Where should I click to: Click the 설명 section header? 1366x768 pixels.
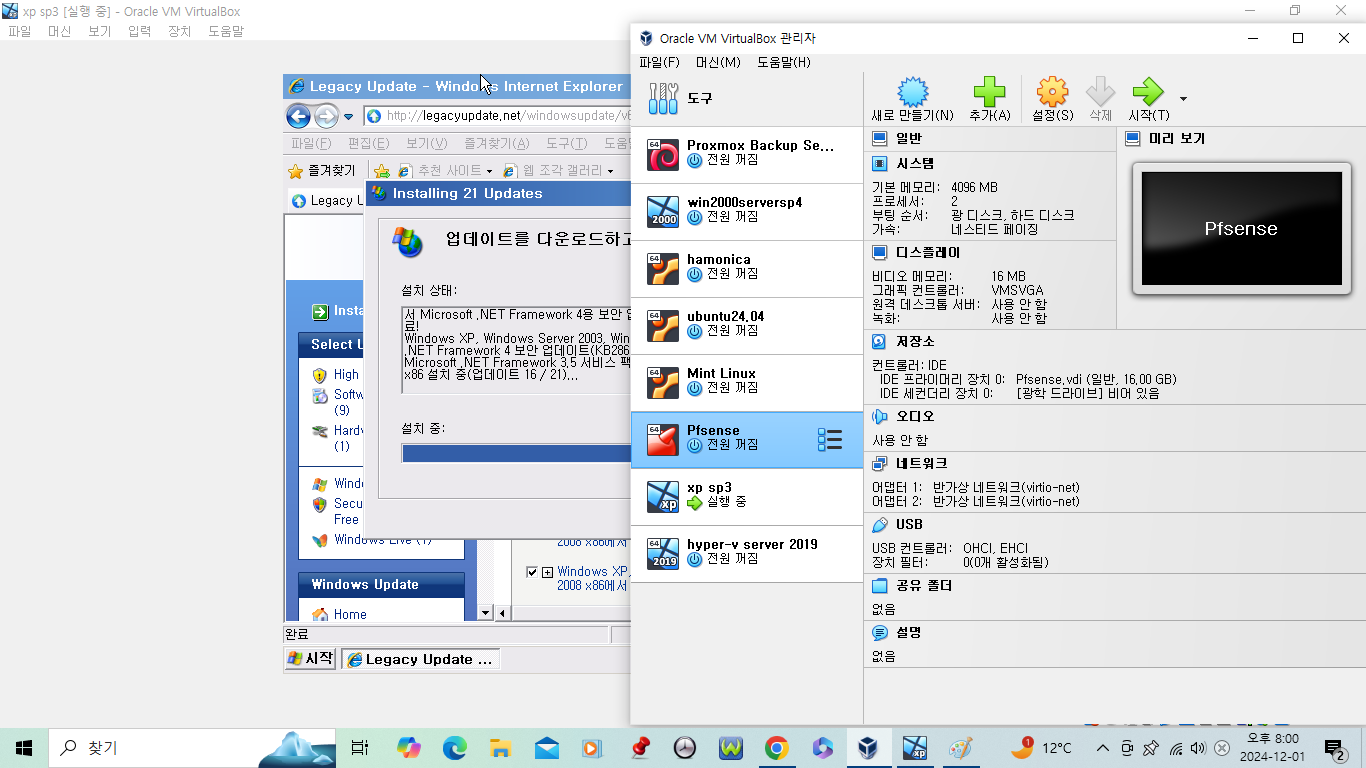point(909,632)
